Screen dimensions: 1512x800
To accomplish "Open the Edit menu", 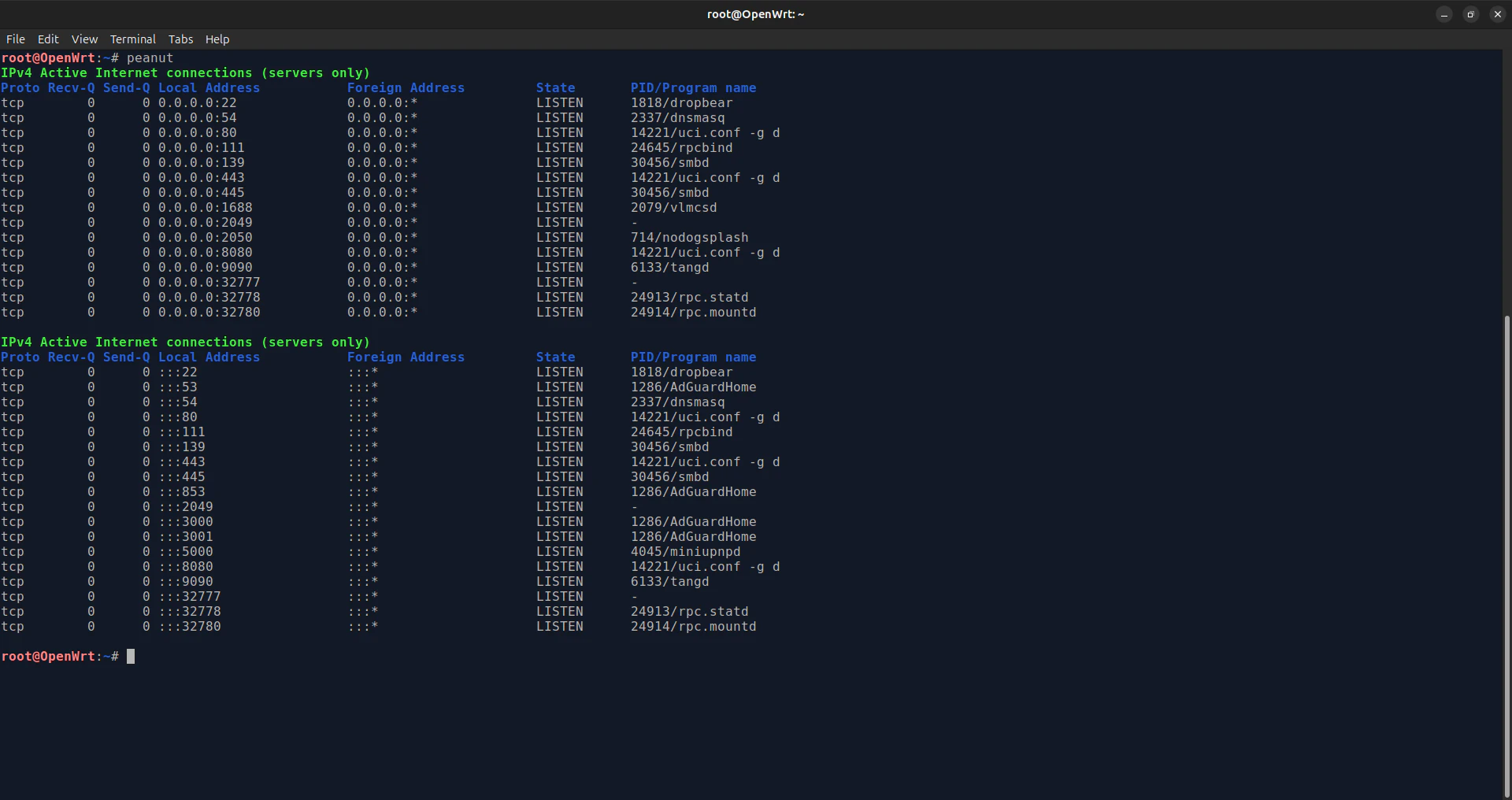I will 48,39.
